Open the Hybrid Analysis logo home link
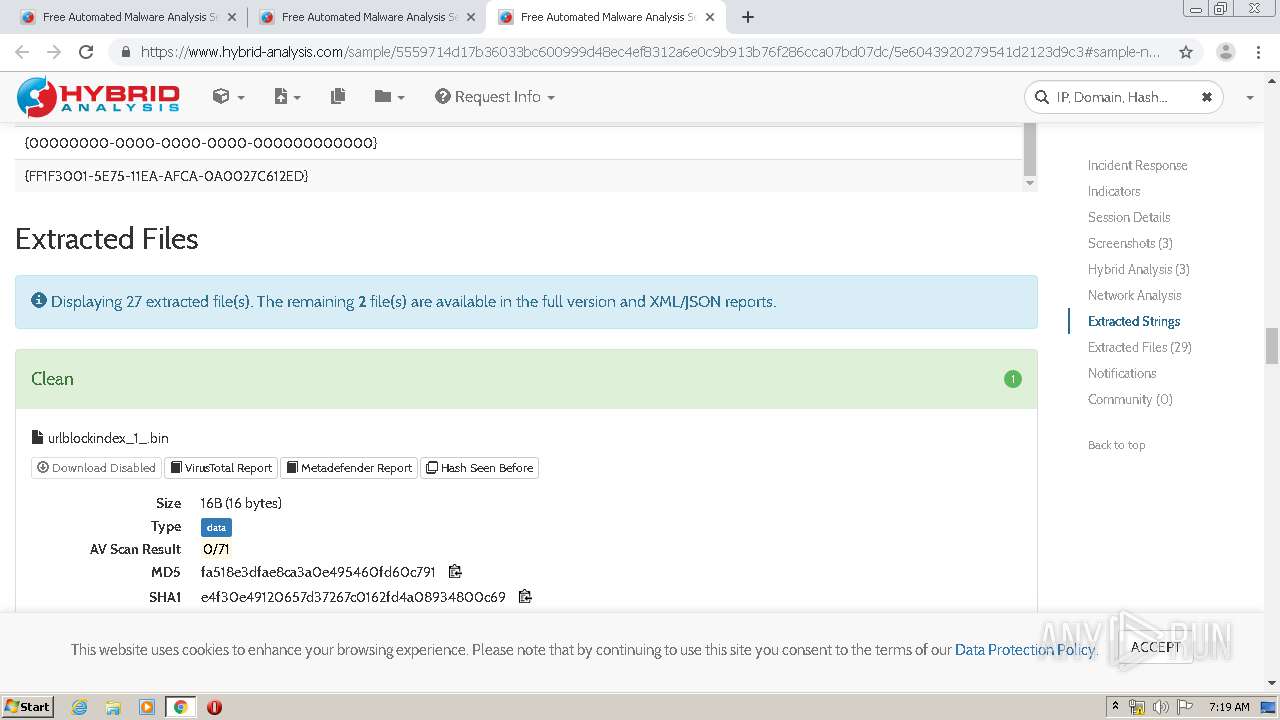This screenshot has height=720, width=1280. (x=98, y=96)
